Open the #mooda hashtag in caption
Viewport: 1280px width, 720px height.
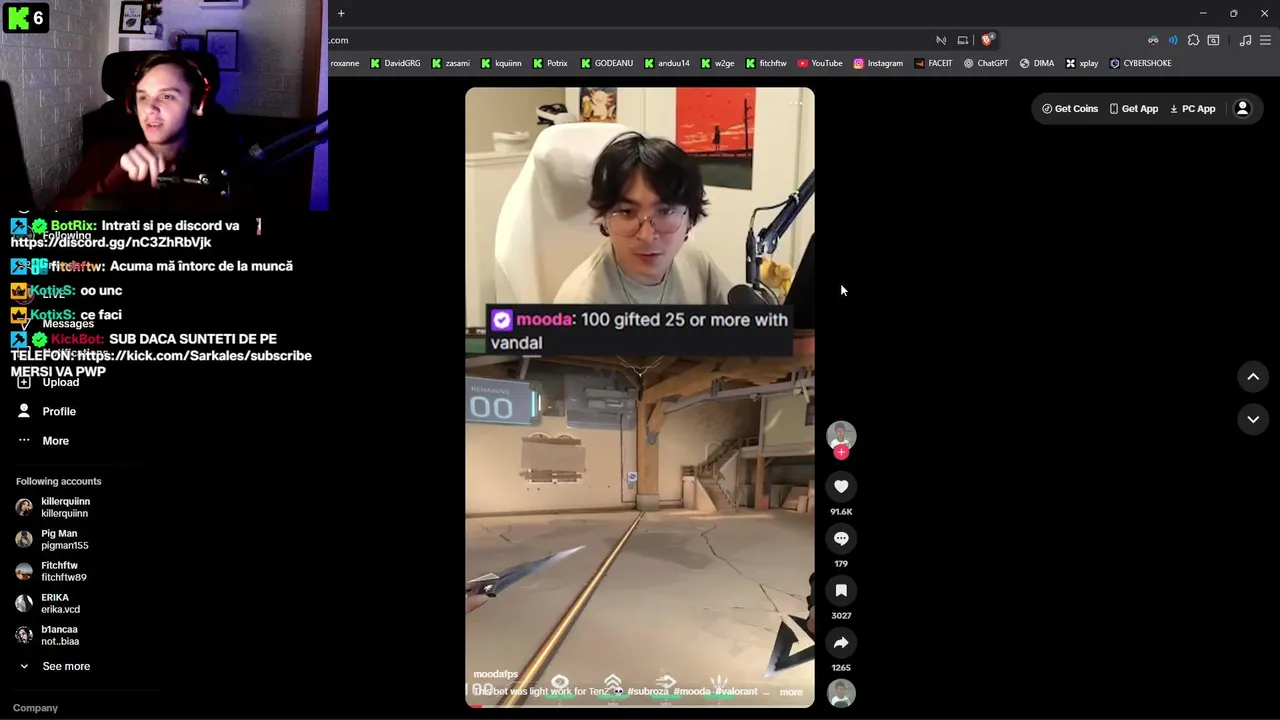pos(691,692)
